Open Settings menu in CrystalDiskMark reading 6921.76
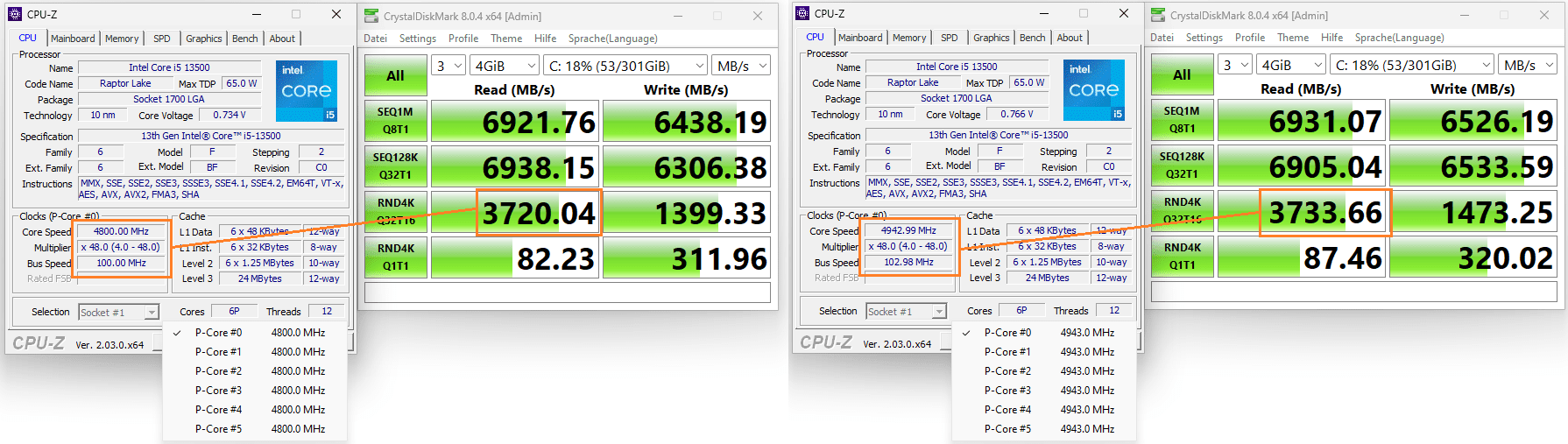Image resolution: width=1568 pixels, height=444 pixels. tap(418, 39)
